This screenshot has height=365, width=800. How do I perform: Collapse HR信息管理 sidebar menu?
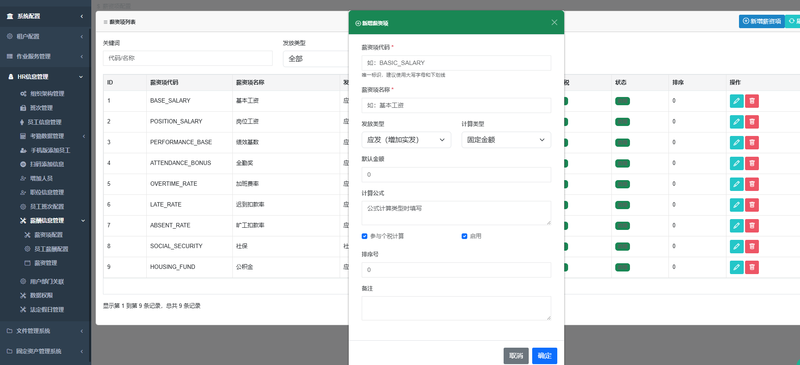(45, 77)
